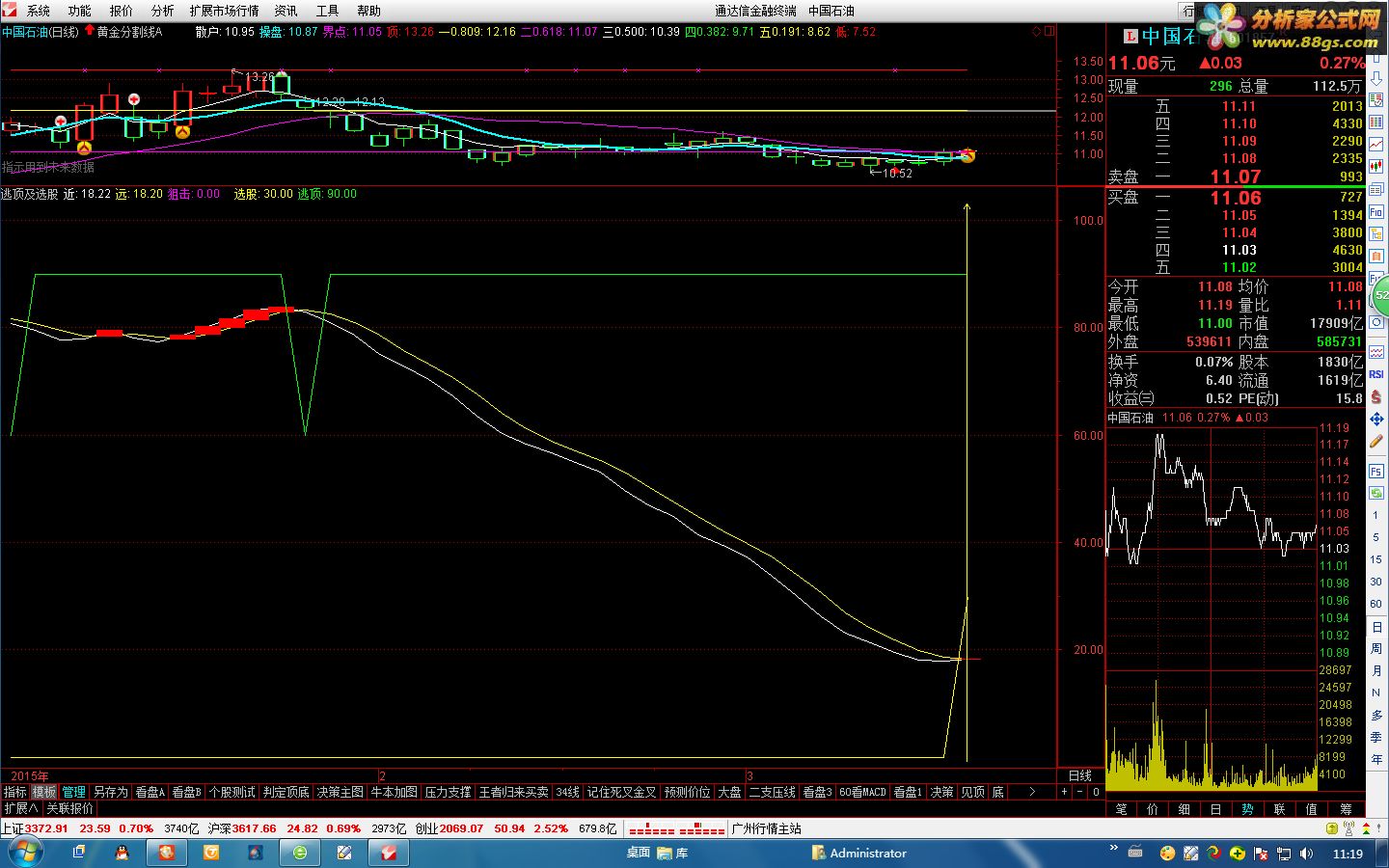Viewport: 1389px width, 868px height.
Task: Switch to the 模板 tab
Action: [x=44, y=792]
